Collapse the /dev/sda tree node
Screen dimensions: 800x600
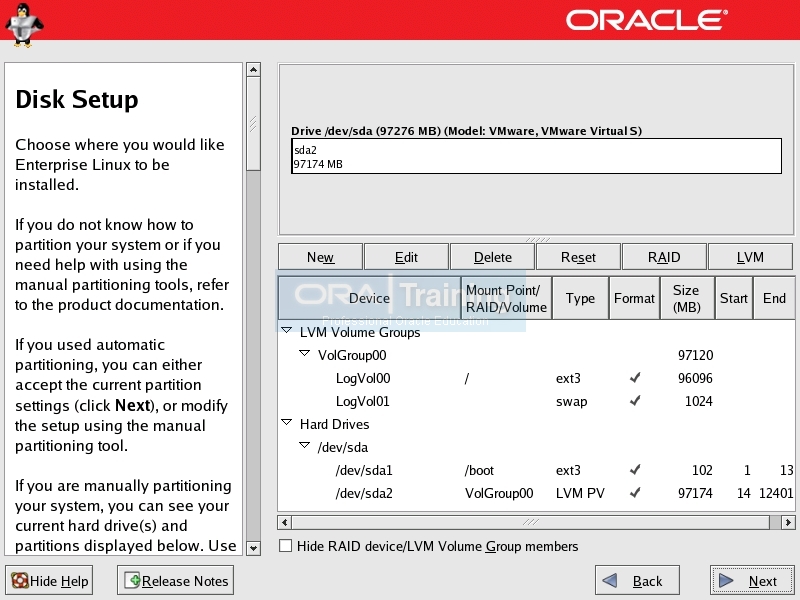click(x=305, y=445)
